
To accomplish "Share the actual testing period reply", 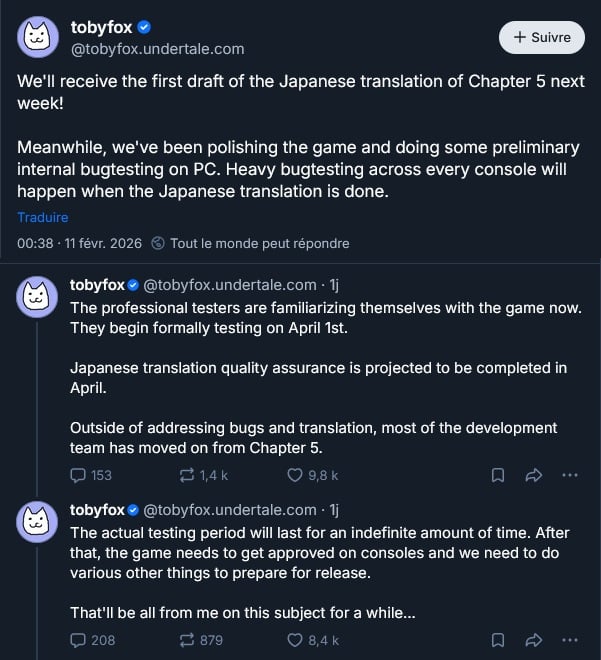I will 534,640.
